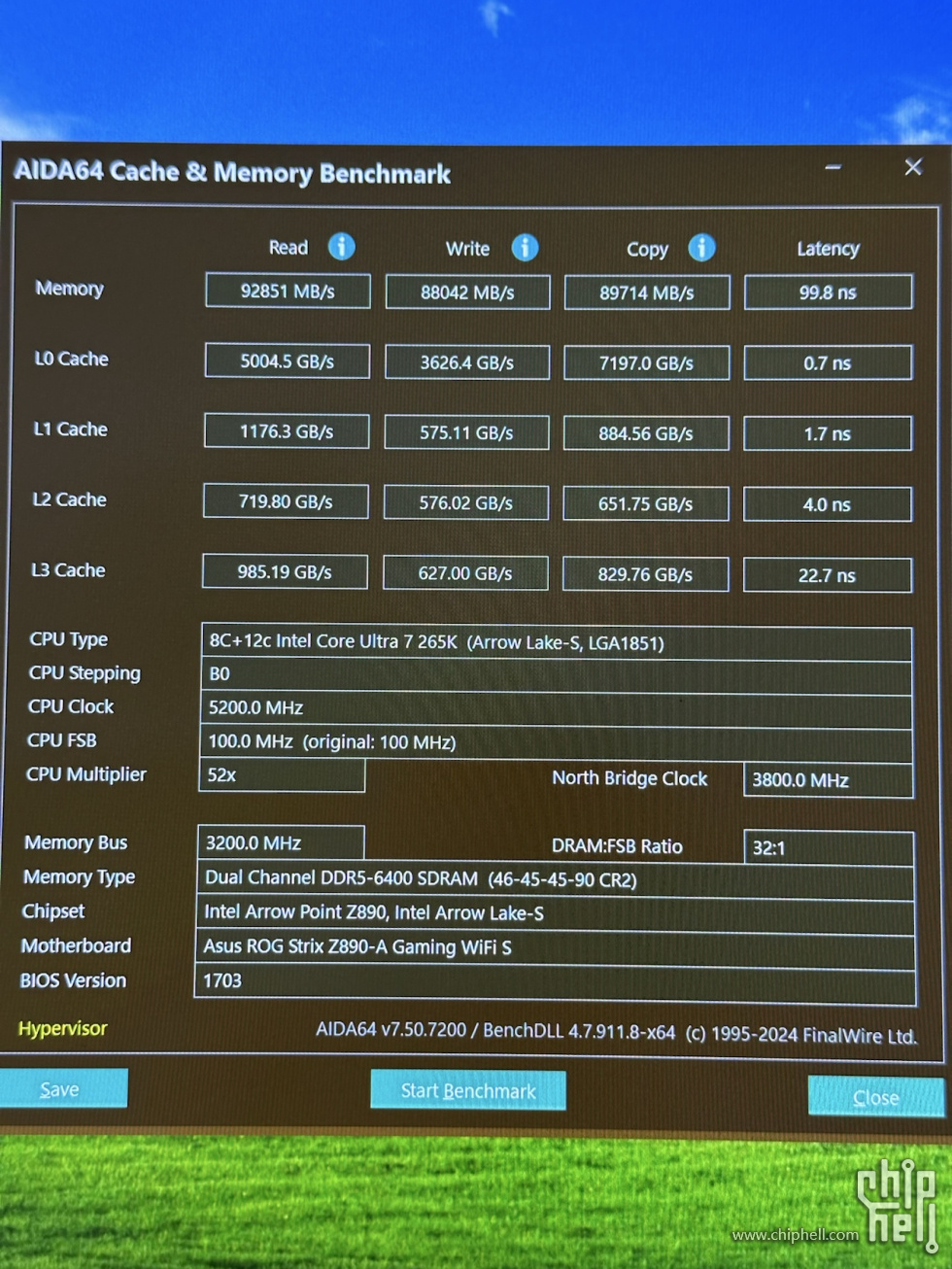The image size is (952, 1269).
Task: Click the L0 Cache row label
Action: (x=71, y=359)
